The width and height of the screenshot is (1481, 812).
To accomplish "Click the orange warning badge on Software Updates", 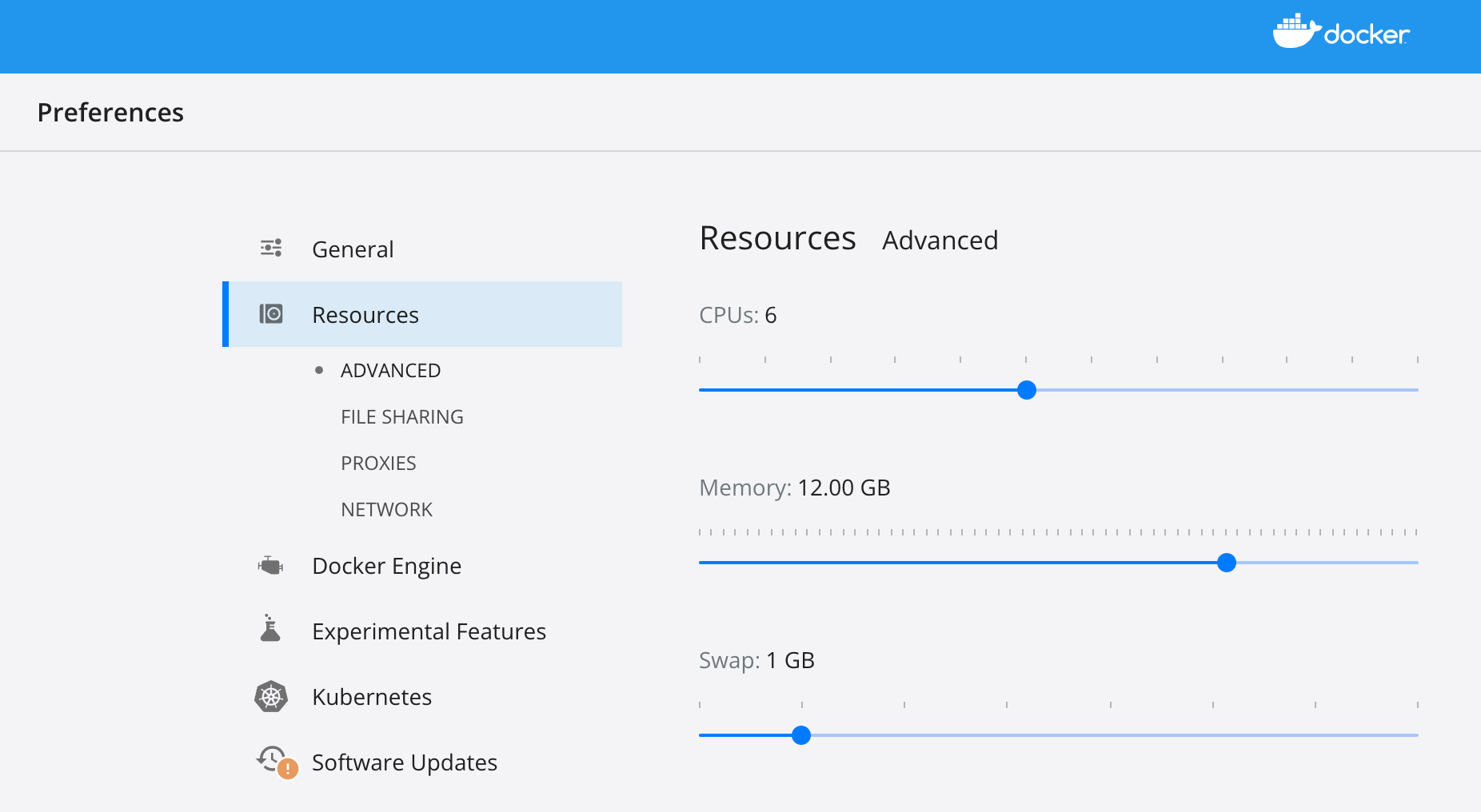I will tap(288, 769).
